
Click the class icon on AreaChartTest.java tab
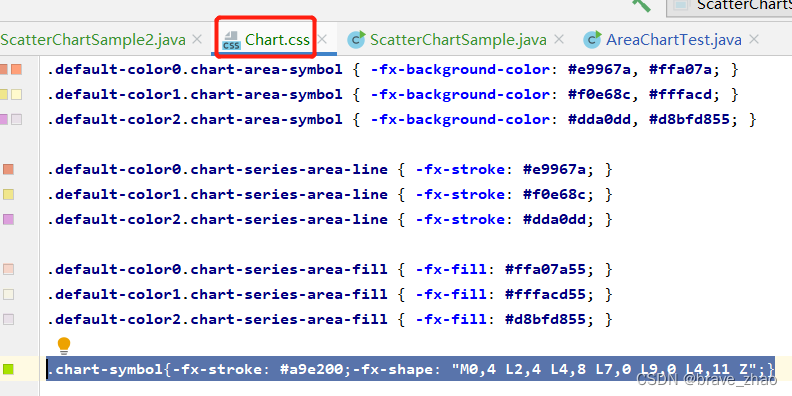(592, 40)
